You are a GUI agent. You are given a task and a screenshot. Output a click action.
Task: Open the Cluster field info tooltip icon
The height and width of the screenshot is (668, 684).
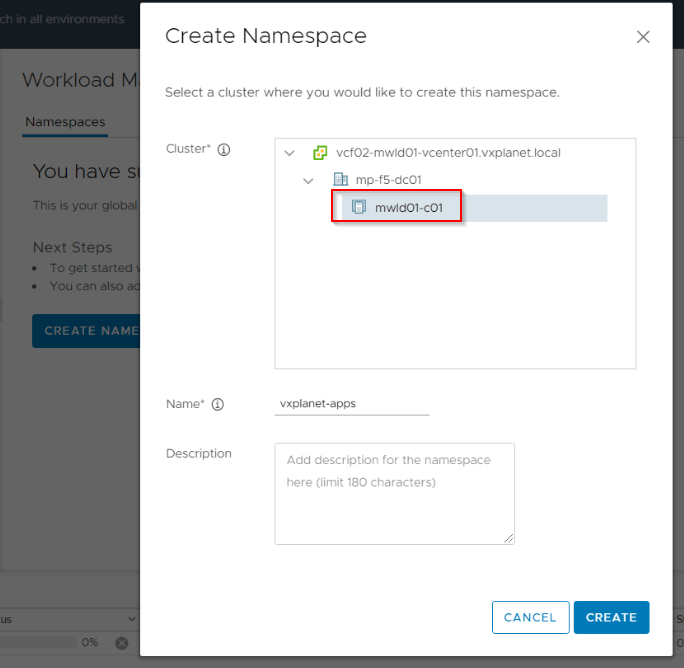[224, 150]
